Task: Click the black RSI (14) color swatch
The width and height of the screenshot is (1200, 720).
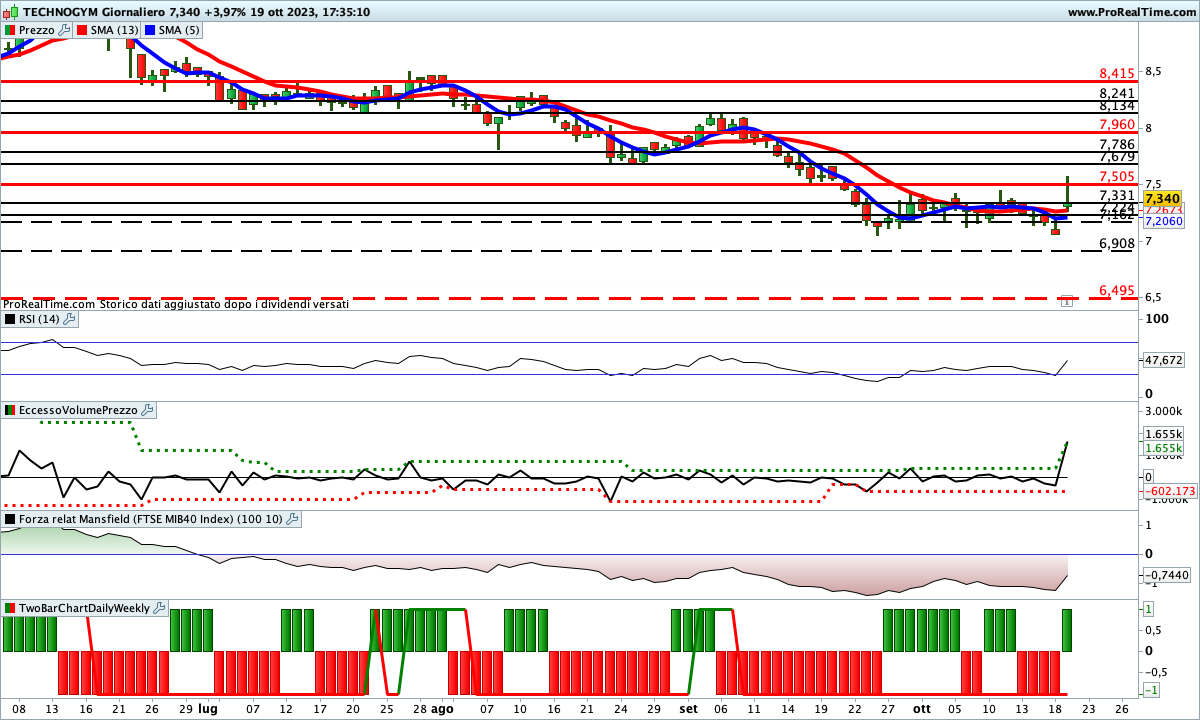Action: [11, 319]
